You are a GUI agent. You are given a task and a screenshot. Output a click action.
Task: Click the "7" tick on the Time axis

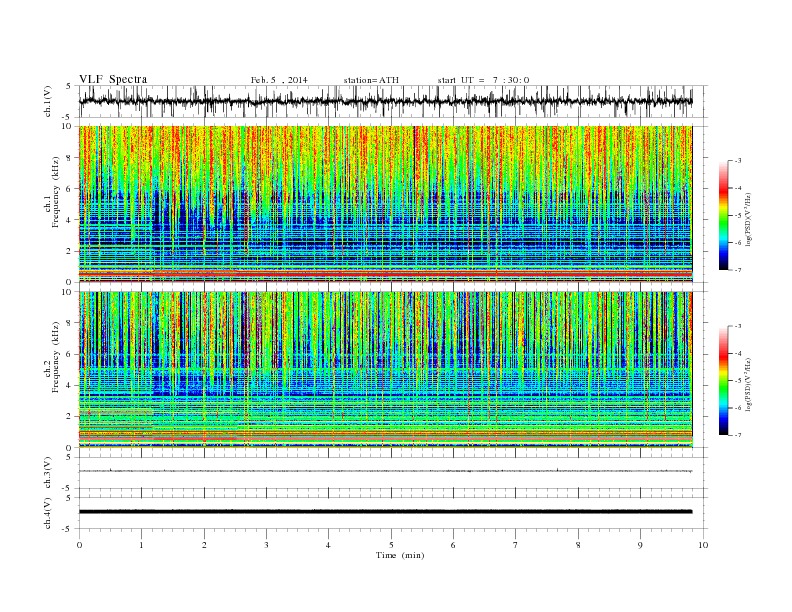516,545
